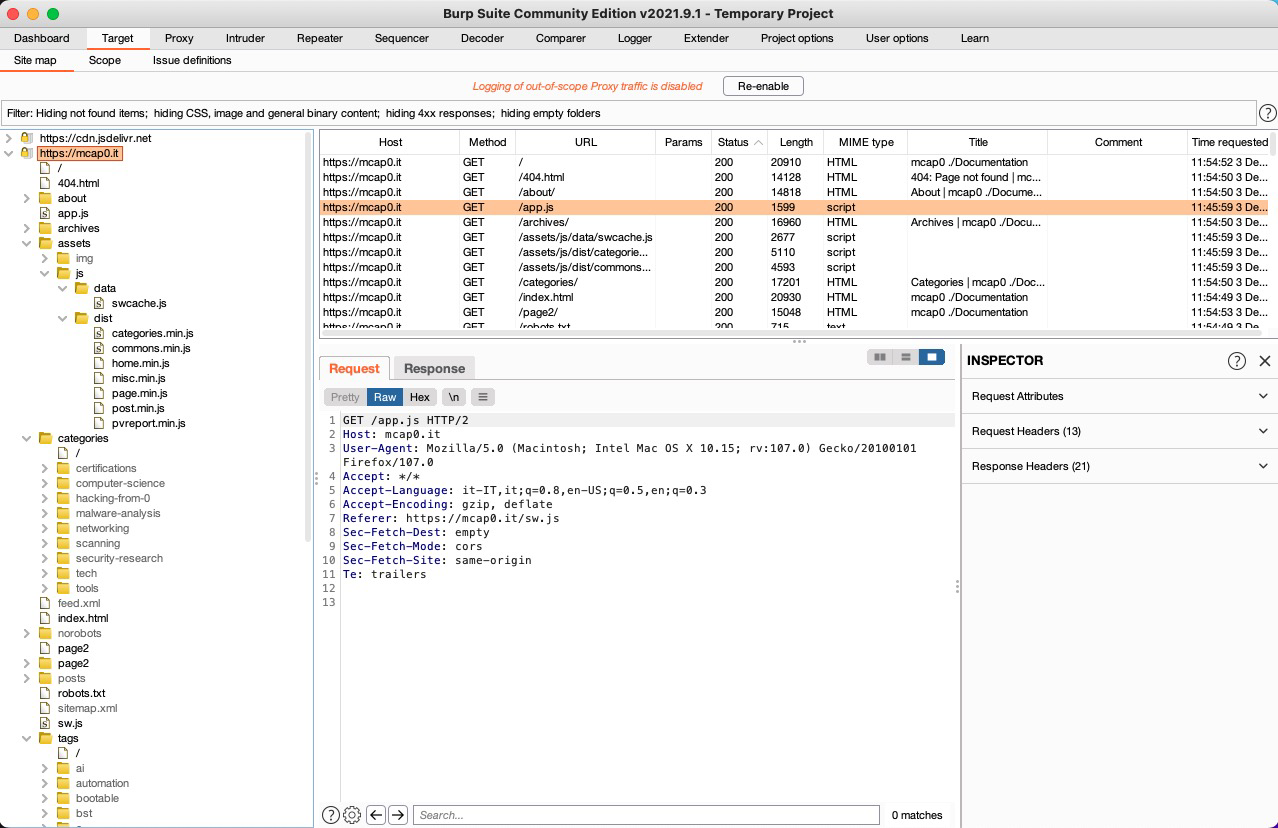Sort table by Status column
Screen dimensions: 1278x828
pyautogui.click(x=739, y=142)
